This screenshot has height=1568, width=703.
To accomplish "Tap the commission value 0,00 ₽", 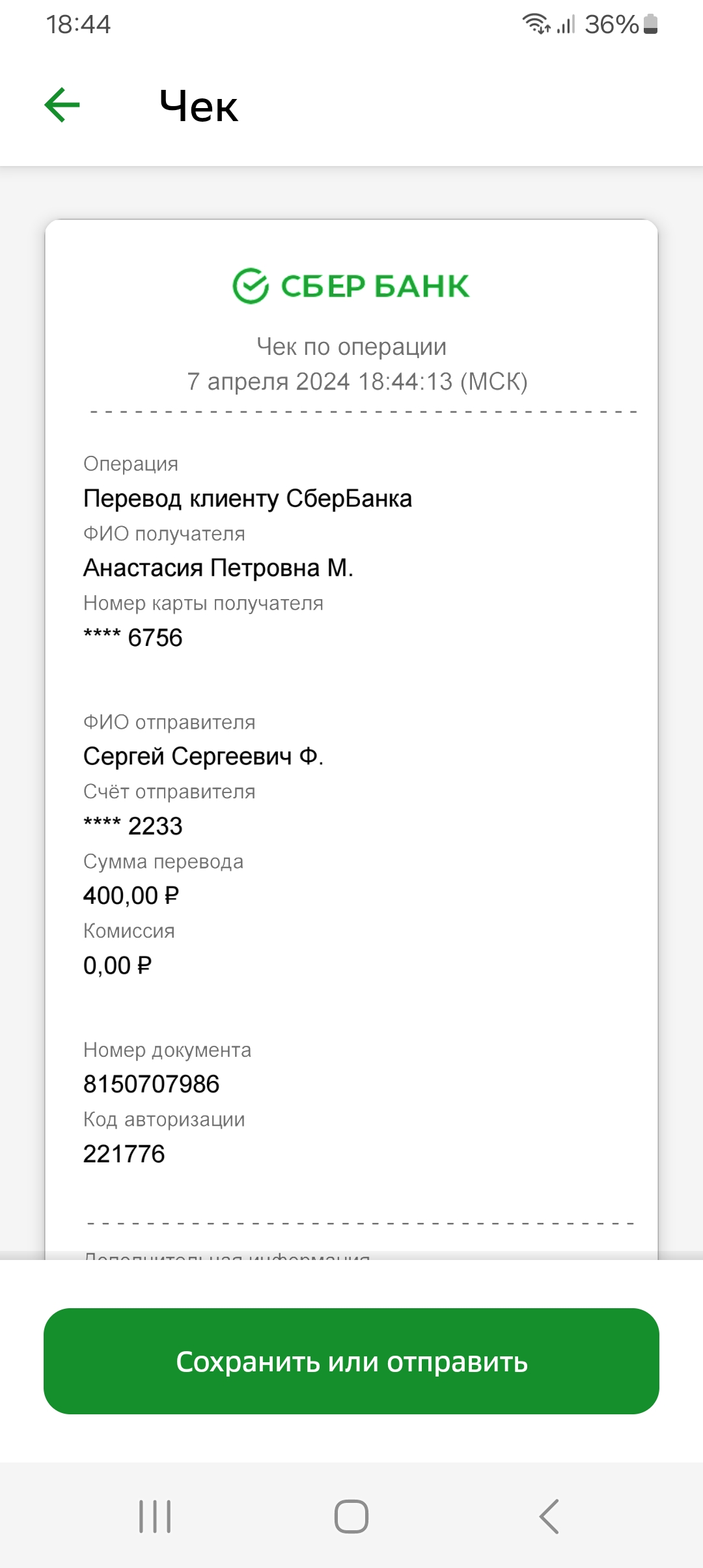I will tap(117, 965).
